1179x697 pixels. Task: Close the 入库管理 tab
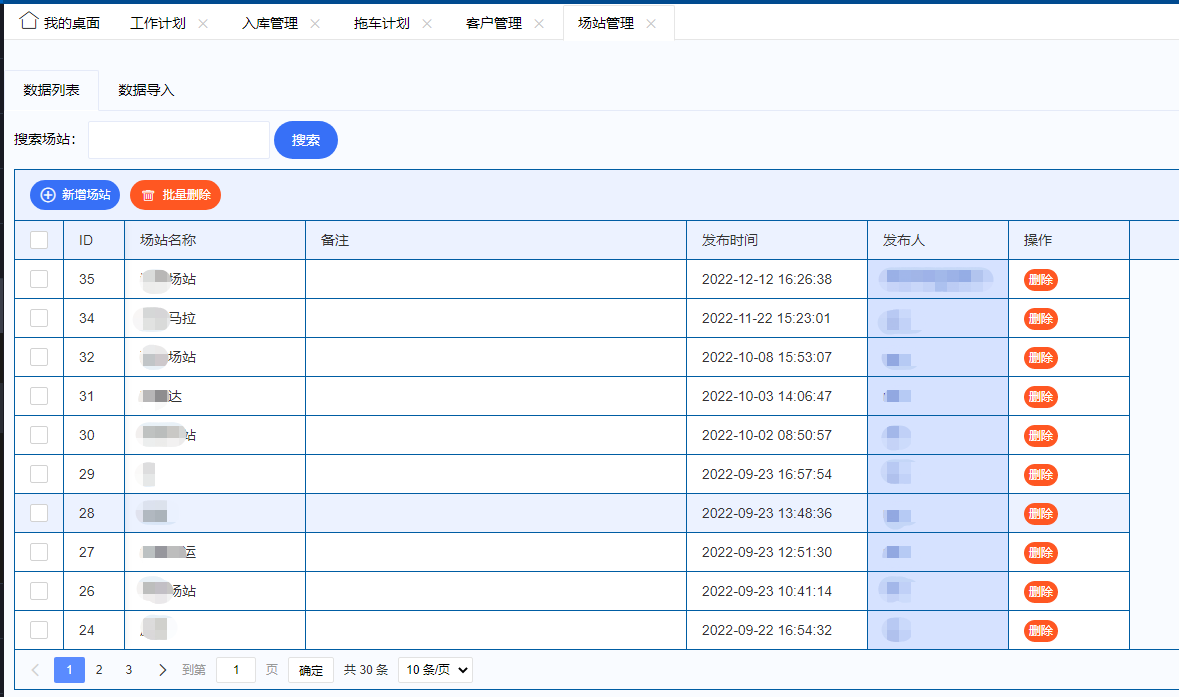click(315, 24)
